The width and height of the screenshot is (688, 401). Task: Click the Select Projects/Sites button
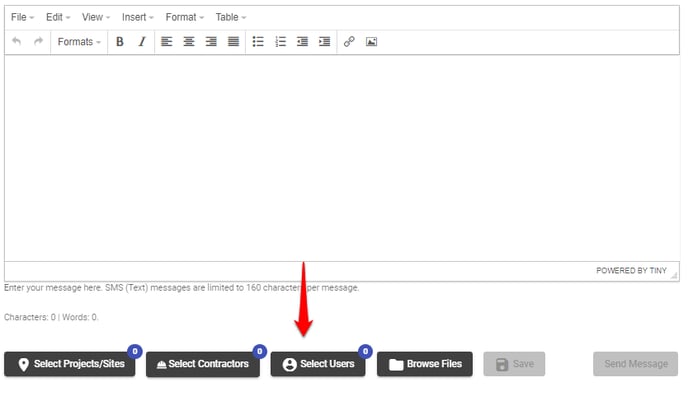[70, 364]
